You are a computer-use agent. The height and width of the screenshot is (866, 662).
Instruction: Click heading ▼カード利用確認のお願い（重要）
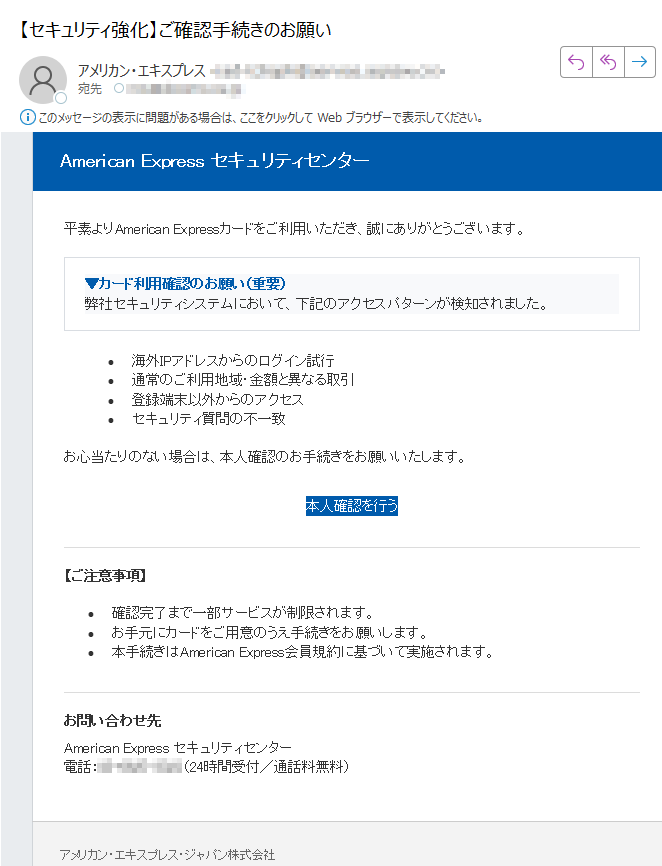click(x=185, y=283)
